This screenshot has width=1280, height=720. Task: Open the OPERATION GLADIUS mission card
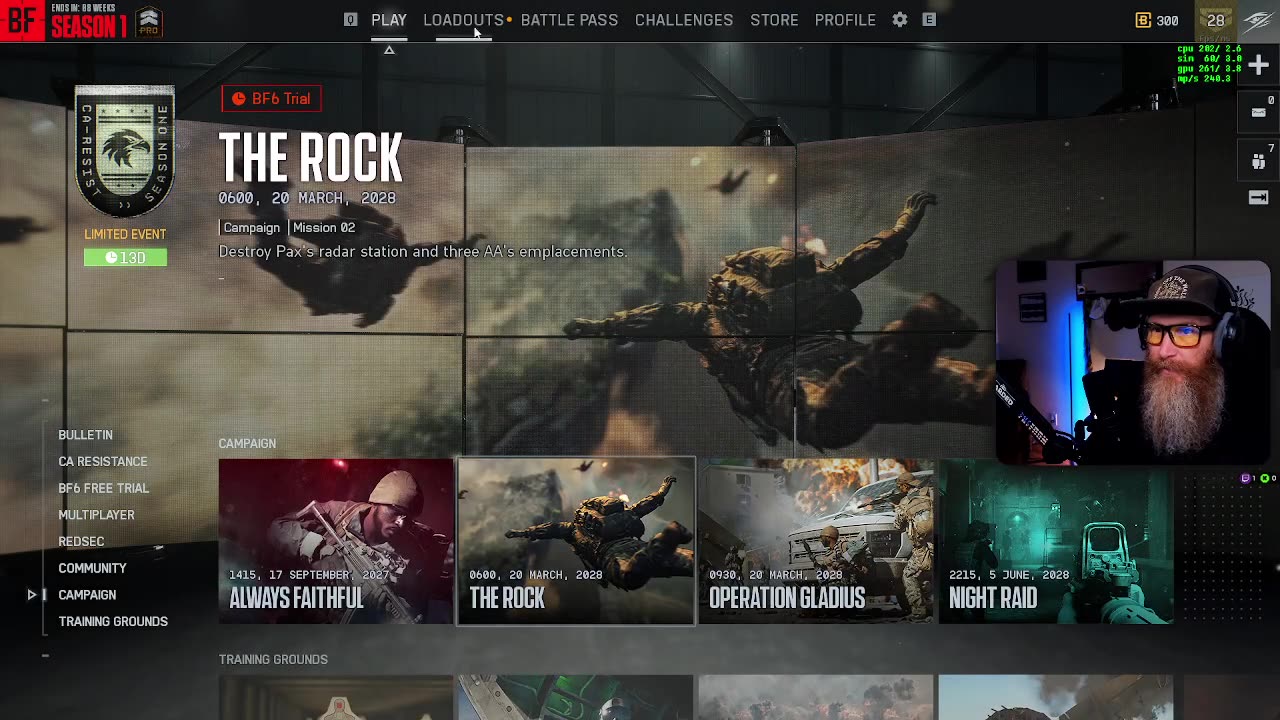816,541
